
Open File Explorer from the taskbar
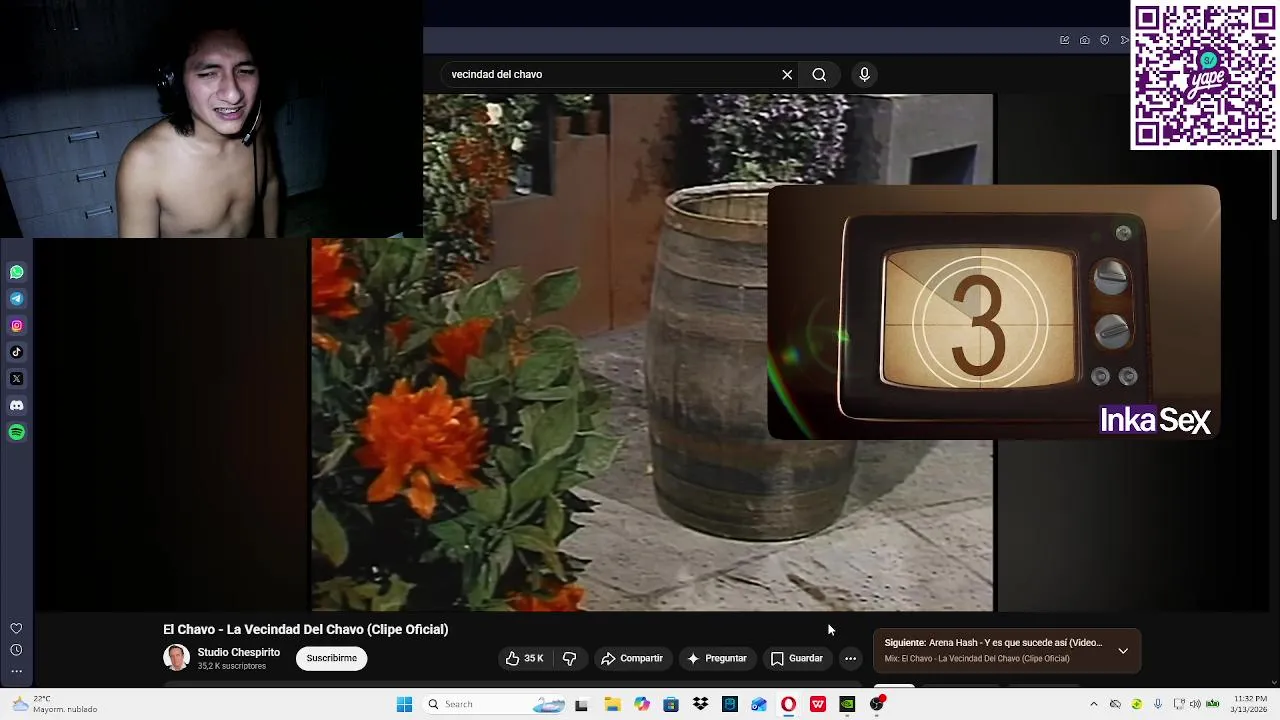[612, 704]
